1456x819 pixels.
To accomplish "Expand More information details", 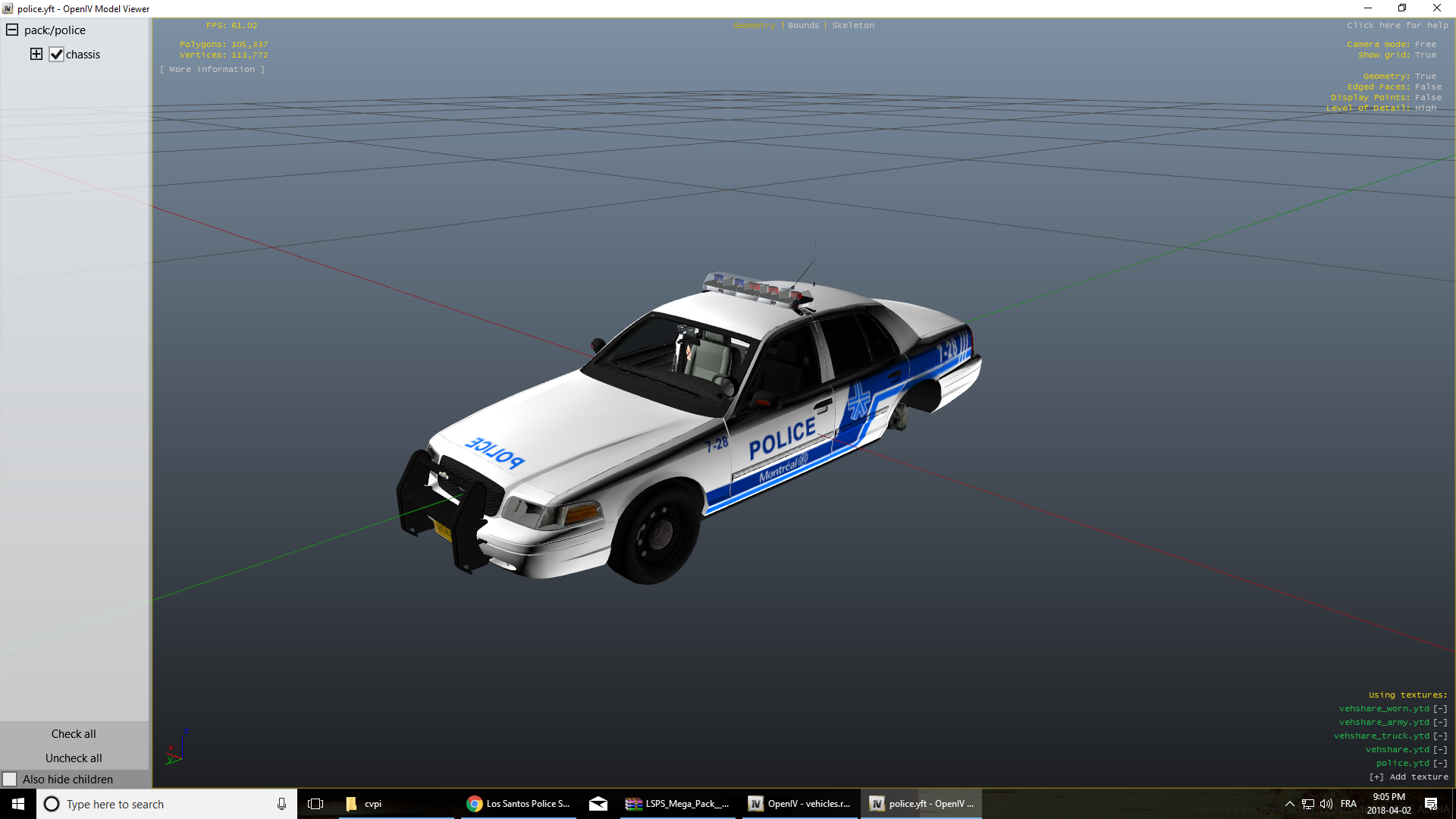I will [x=212, y=69].
